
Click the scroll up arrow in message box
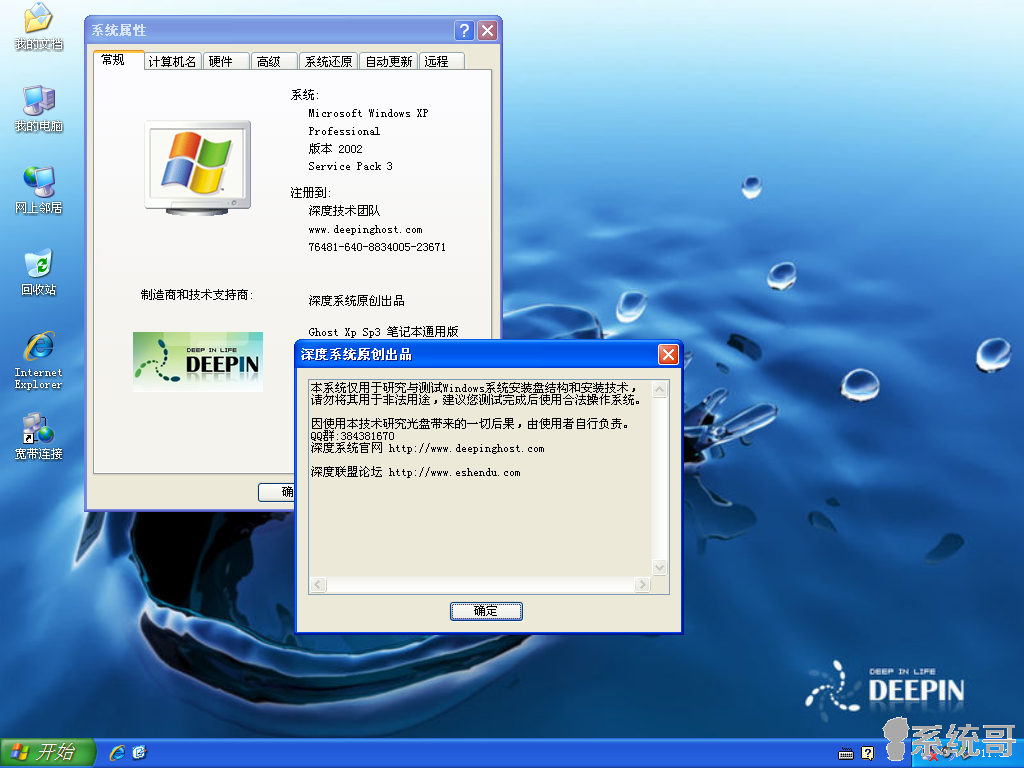[660, 389]
